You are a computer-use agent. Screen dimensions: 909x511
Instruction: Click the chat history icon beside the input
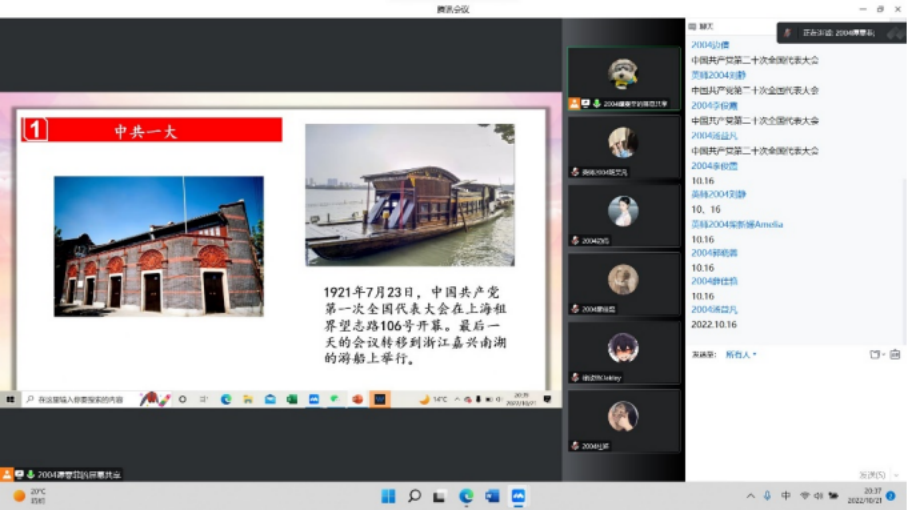894,354
